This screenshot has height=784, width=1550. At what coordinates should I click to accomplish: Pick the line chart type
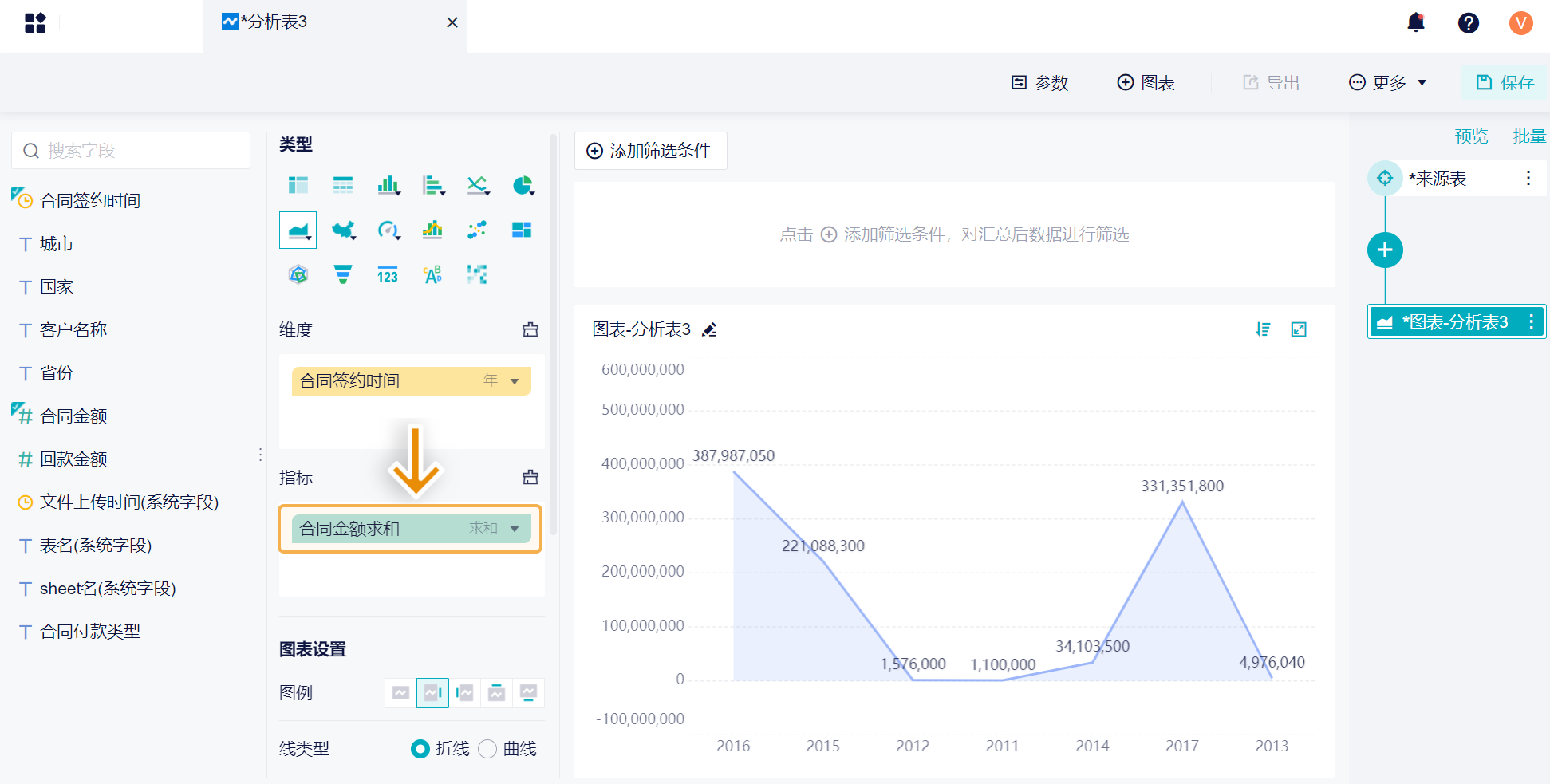[x=478, y=185]
